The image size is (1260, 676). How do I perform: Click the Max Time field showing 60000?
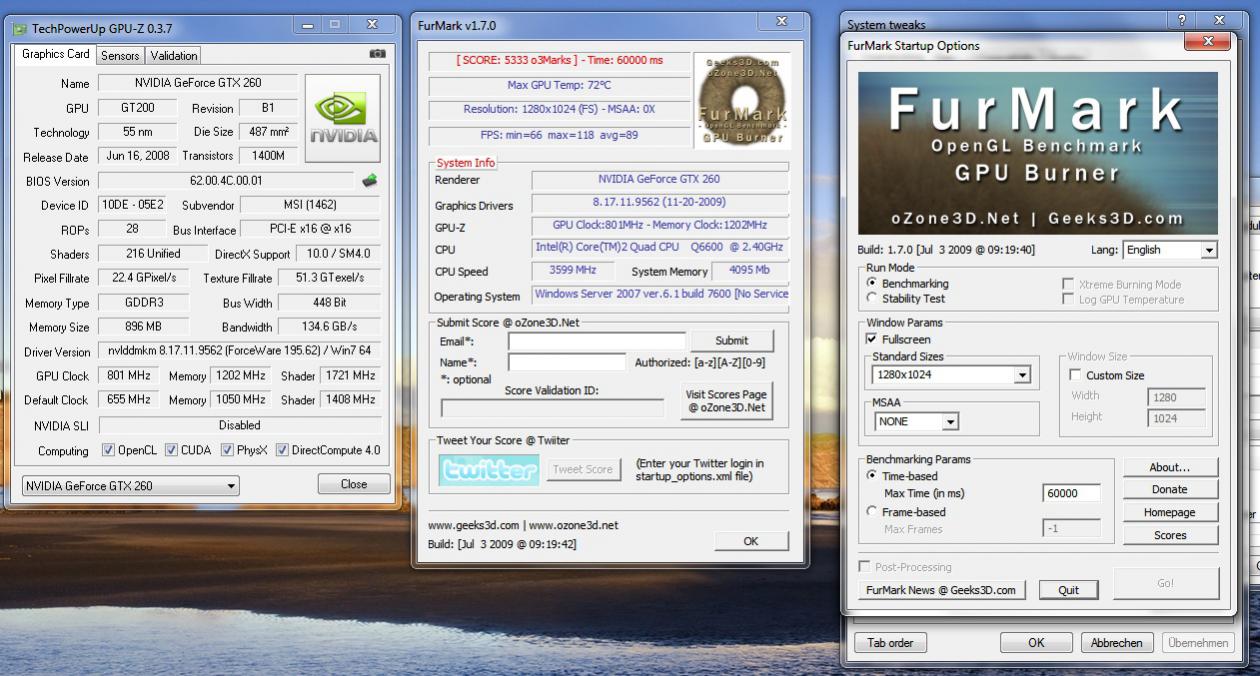[x=1071, y=493]
